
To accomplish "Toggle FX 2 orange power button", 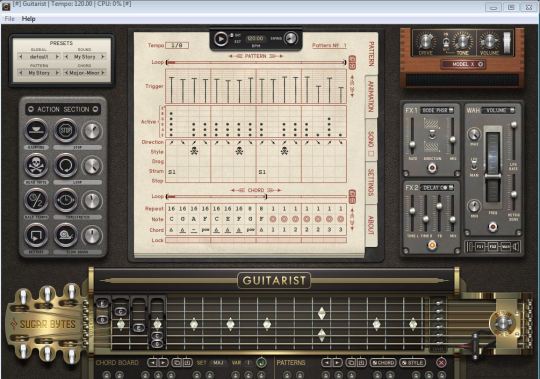I will click(432, 245).
